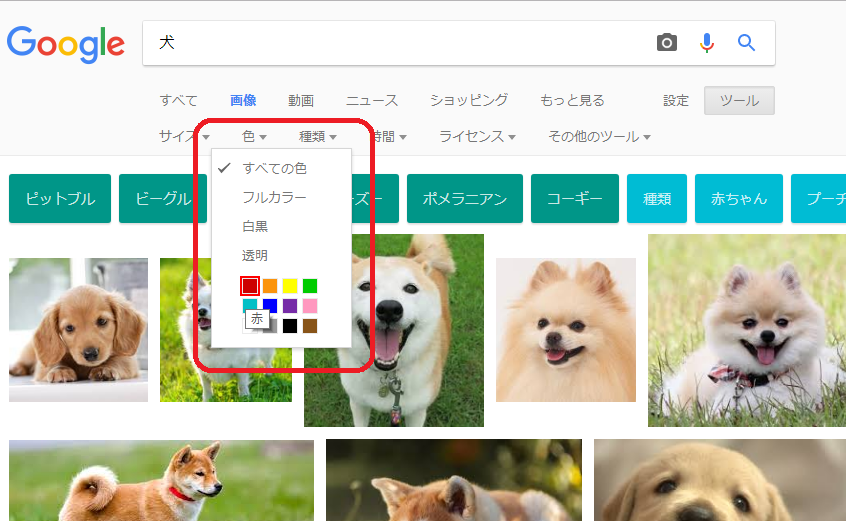The width and height of the screenshot is (846, 521).
Task: Click the light-blue 種類 suggestion chip
Action: [657, 198]
